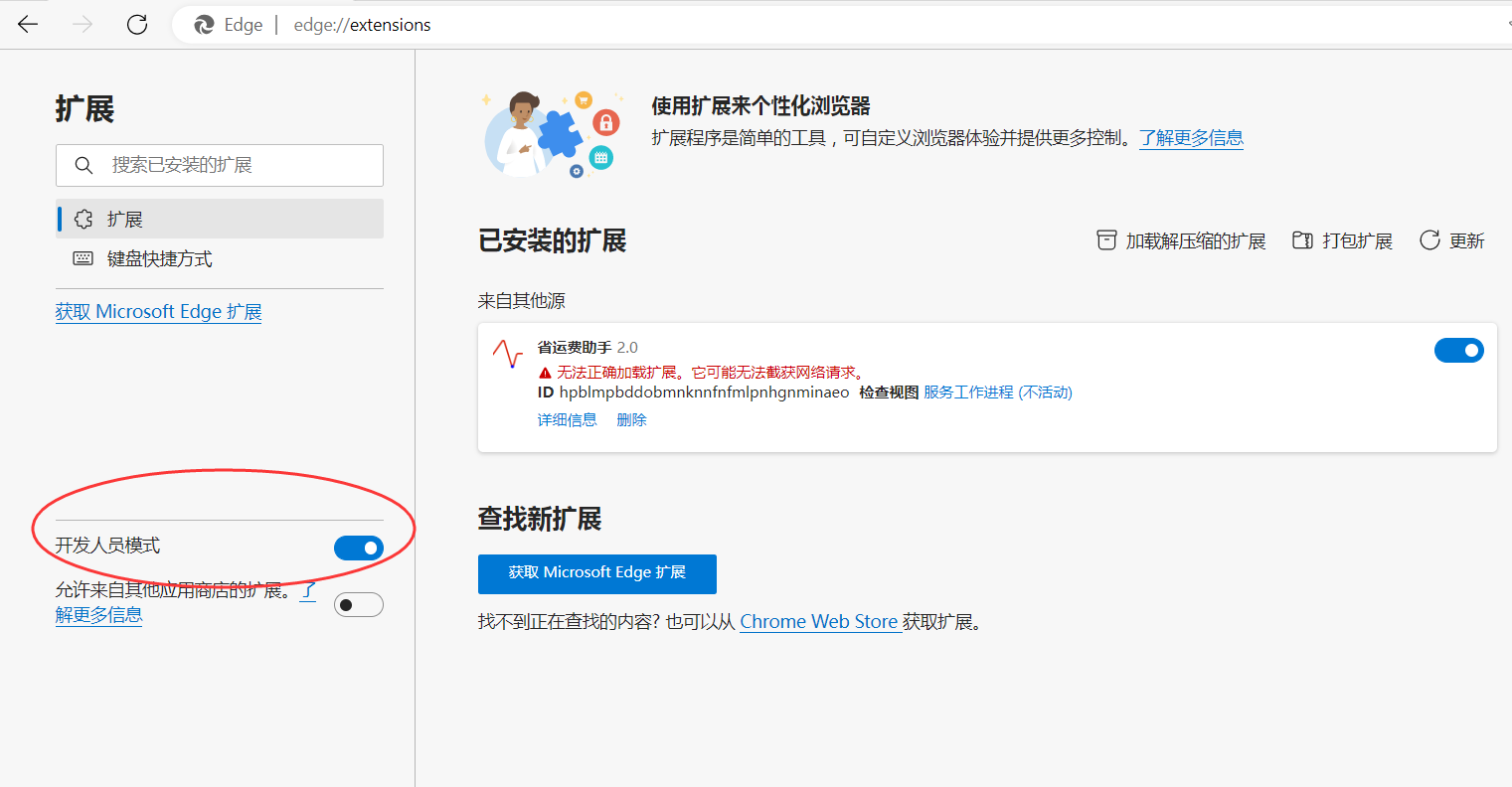This screenshot has height=787, width=1512.
Task: Click the red warning triangle icon
Action: click(x=545, y=373)
